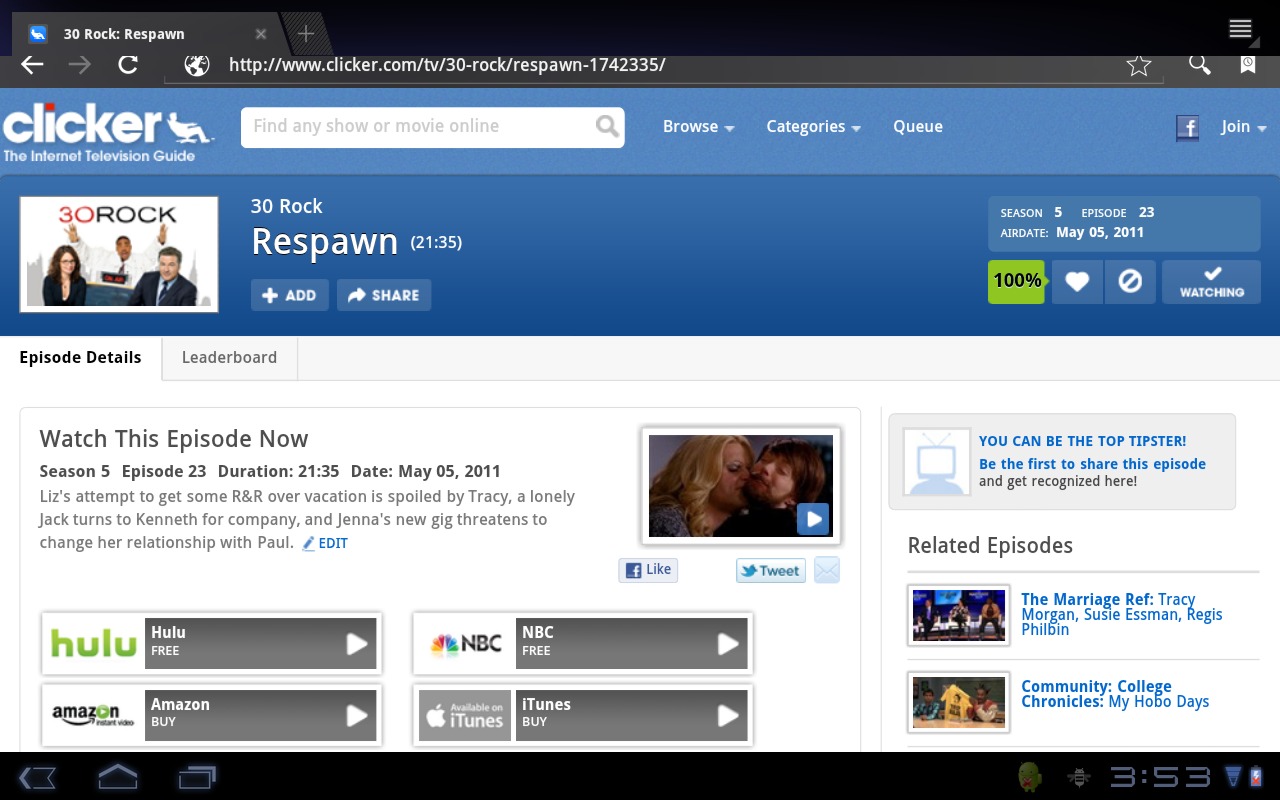
Task: Reload the page with the refresh icon
Action: pyautogui.click(x=128, y=65)
